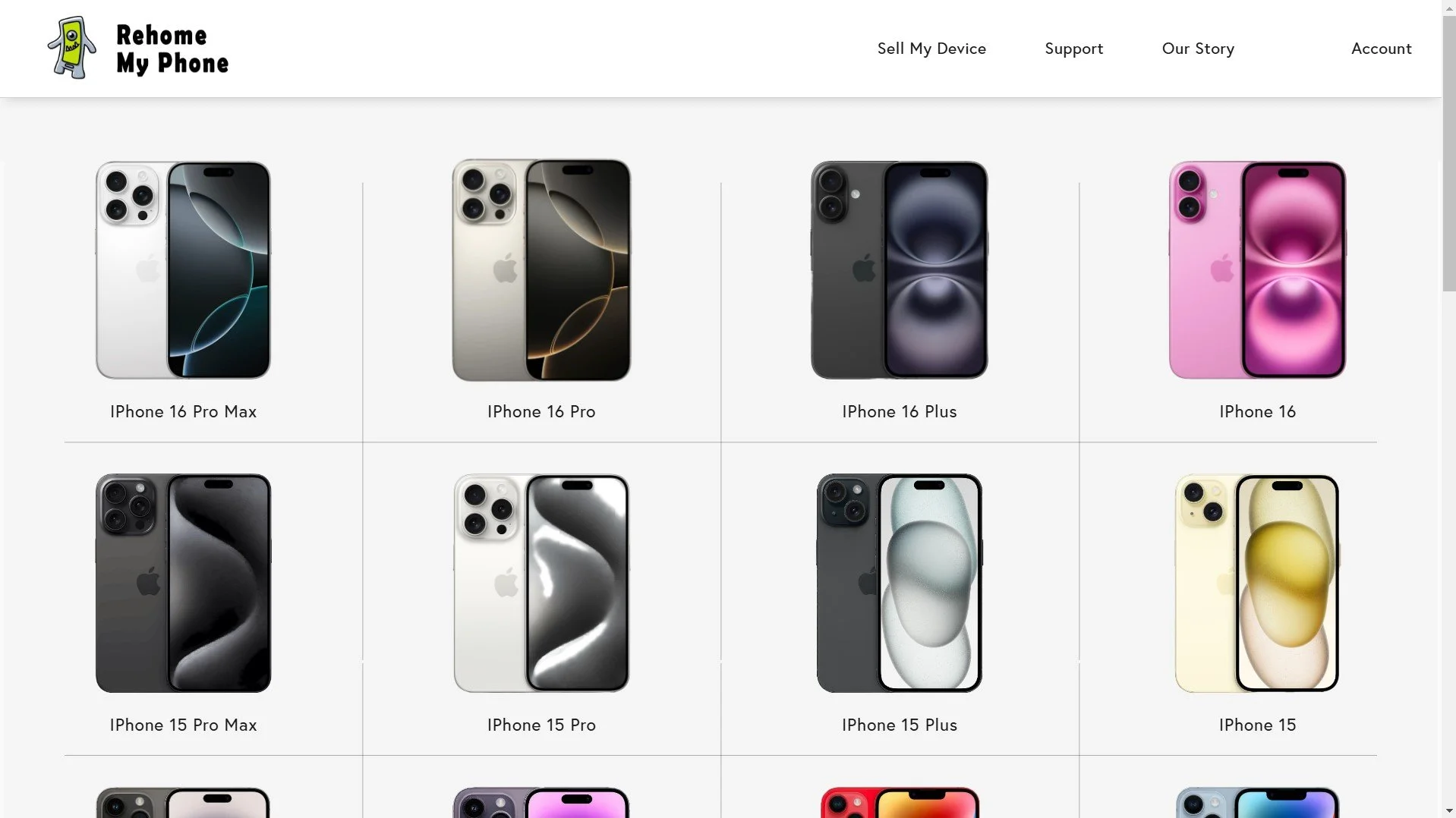The image size is (1456, 818).
Task: Click the IPhone 15 Pro label
Action: pyautogui.click(x=541, y=725)
